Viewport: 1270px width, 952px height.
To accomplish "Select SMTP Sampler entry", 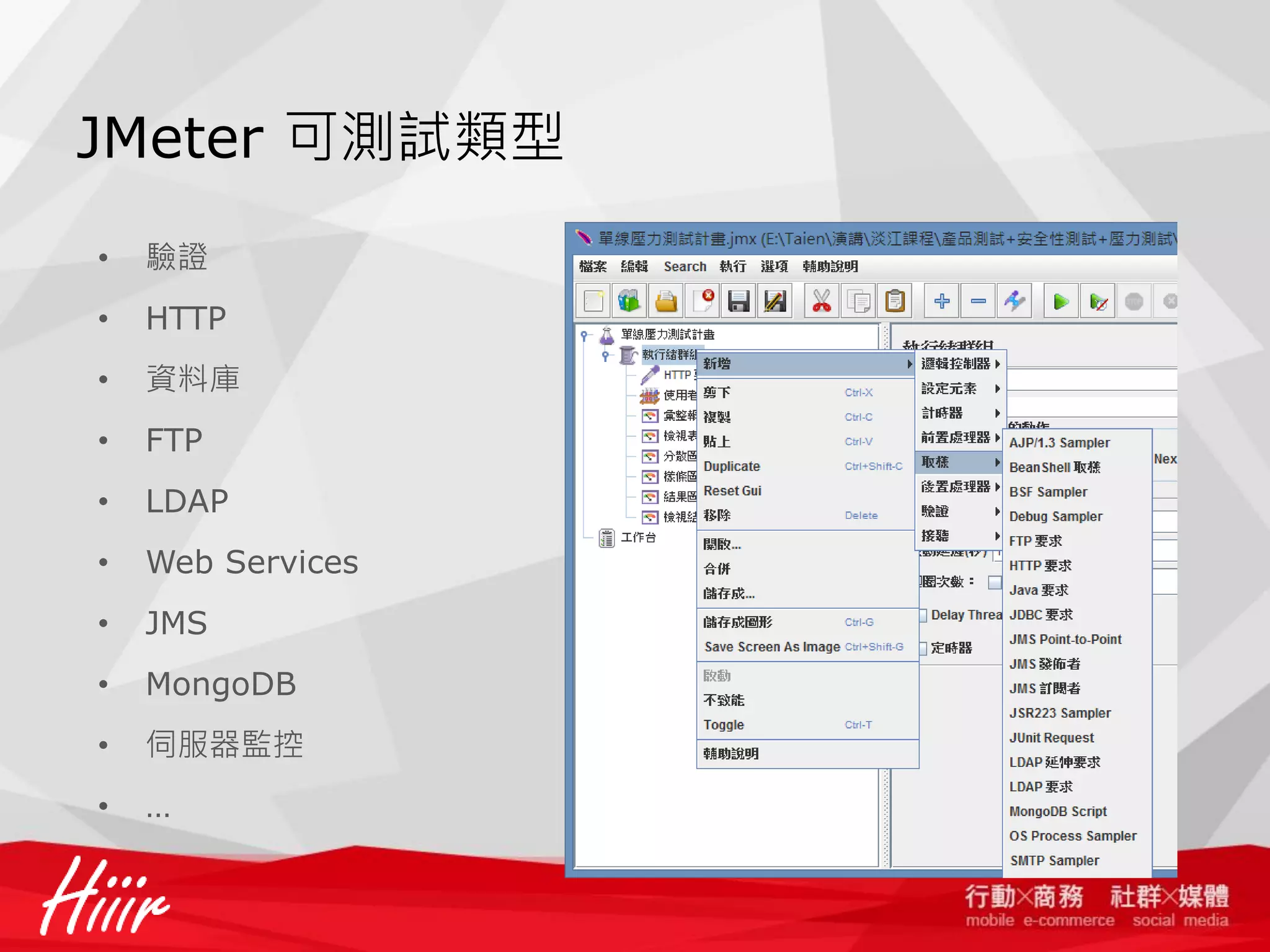I will (x=1077, y=861).
